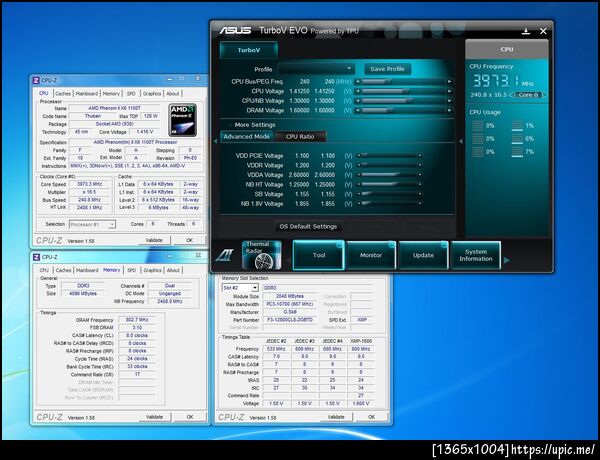This screenshot has height=460, width=600.
Task: Click Validate in the CPU-Z CPU window
Action: [x=154, y=240]
